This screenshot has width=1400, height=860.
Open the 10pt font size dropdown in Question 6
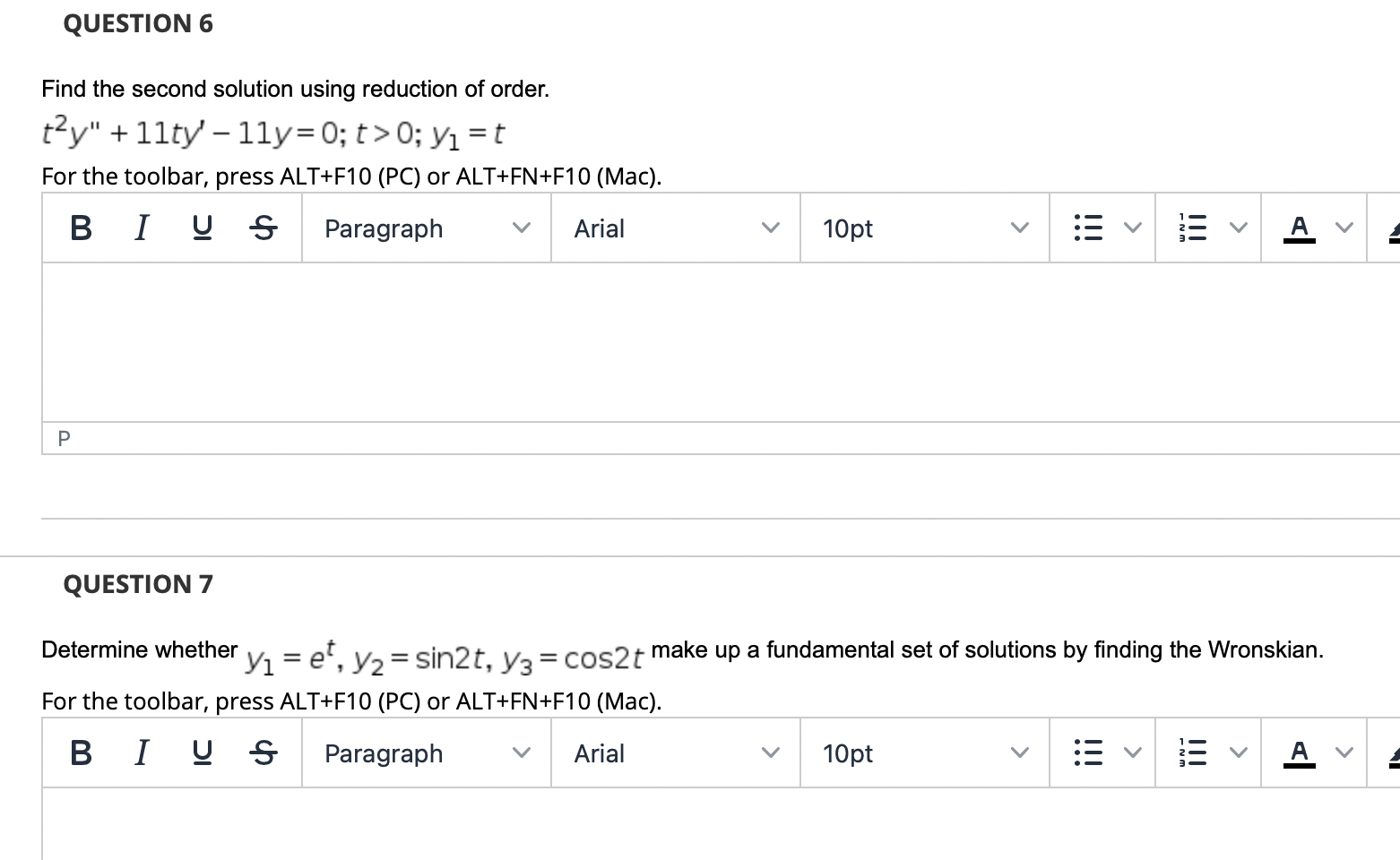point(923,228)
